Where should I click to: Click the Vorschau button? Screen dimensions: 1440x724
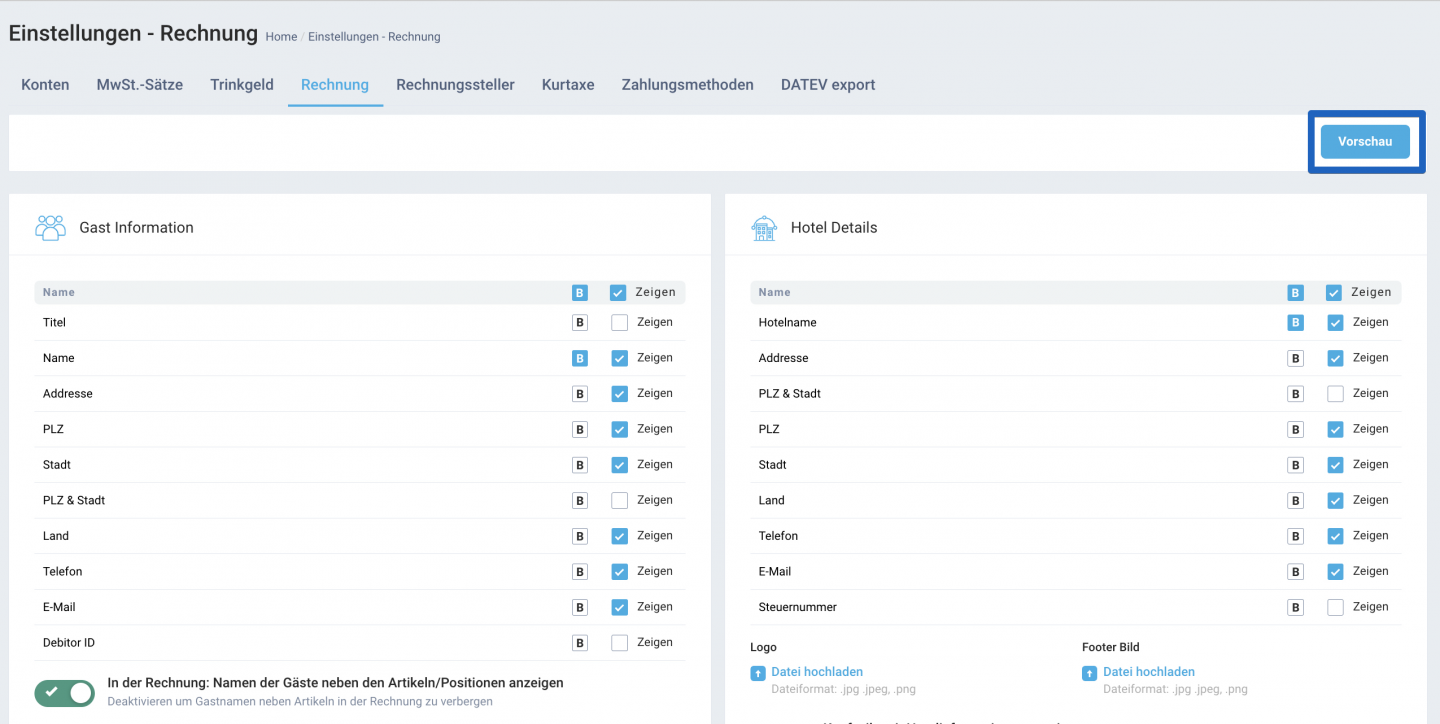pyautogui.click(x=1365, y=142)
